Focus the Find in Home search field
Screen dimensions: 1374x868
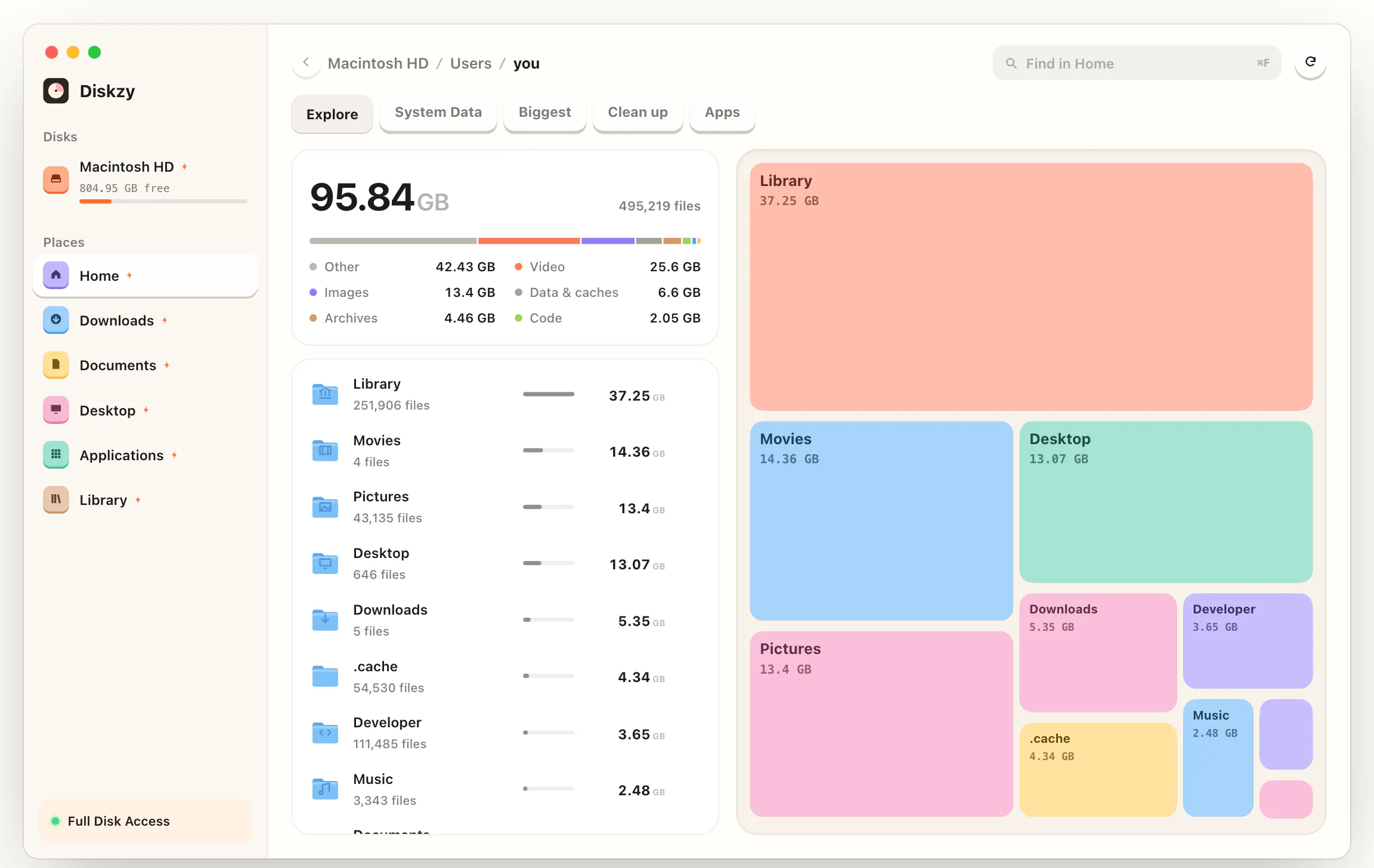click(1137, 63)
